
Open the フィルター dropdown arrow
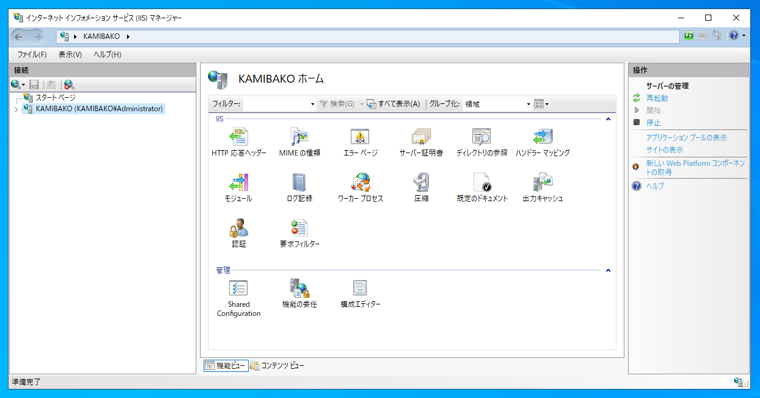pyautogui.click(x=312, y=104)
